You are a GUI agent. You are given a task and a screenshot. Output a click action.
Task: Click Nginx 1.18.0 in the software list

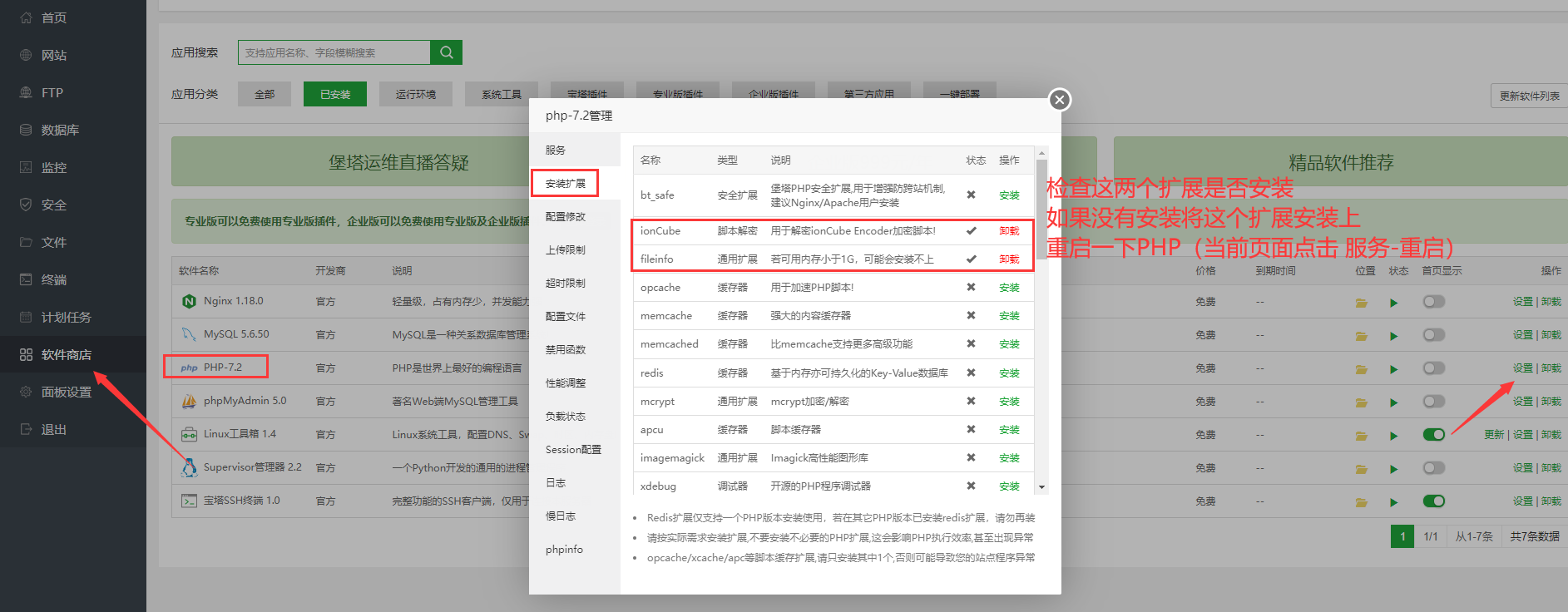233,300
